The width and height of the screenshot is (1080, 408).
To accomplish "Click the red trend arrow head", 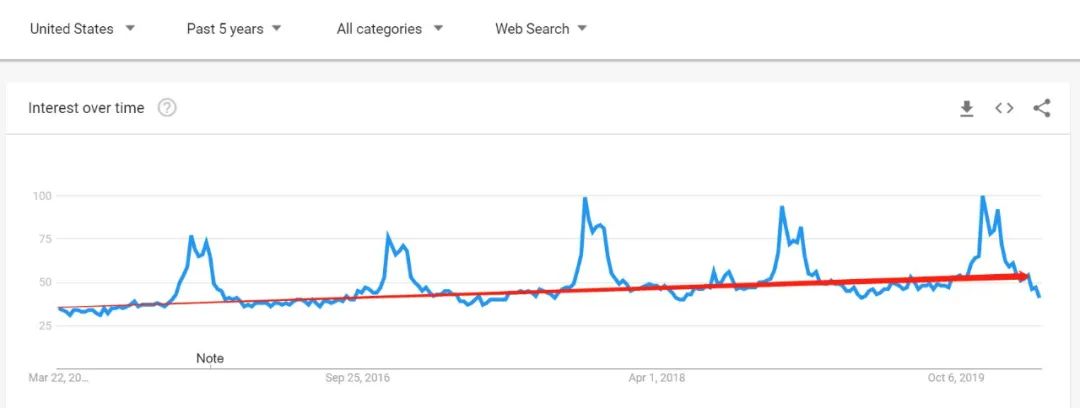I will (x=1023, y=276).
